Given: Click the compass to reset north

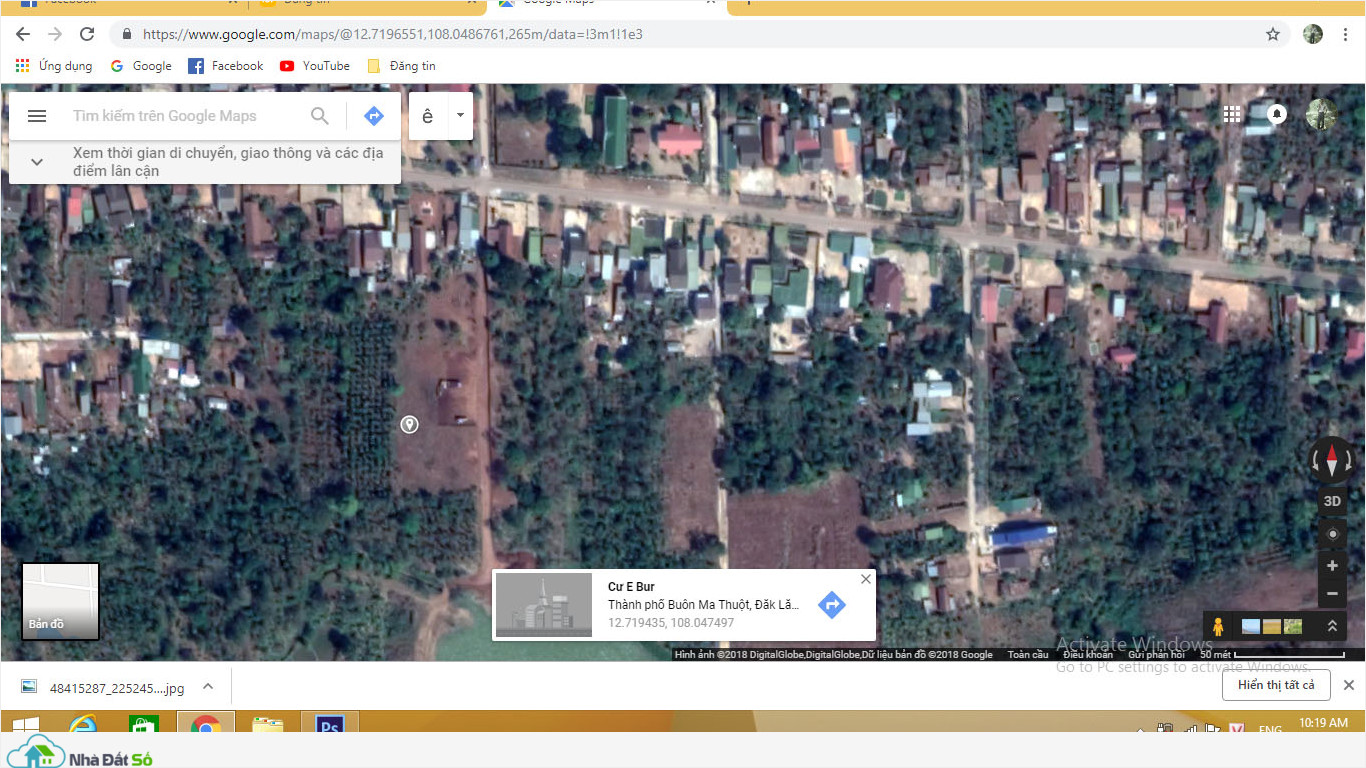Looking at the screenshot, I should (1332, 461).
